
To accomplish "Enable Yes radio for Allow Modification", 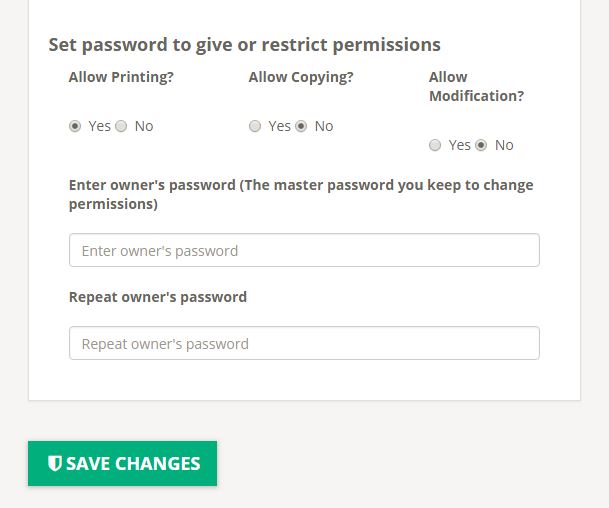I will (435, 145).
